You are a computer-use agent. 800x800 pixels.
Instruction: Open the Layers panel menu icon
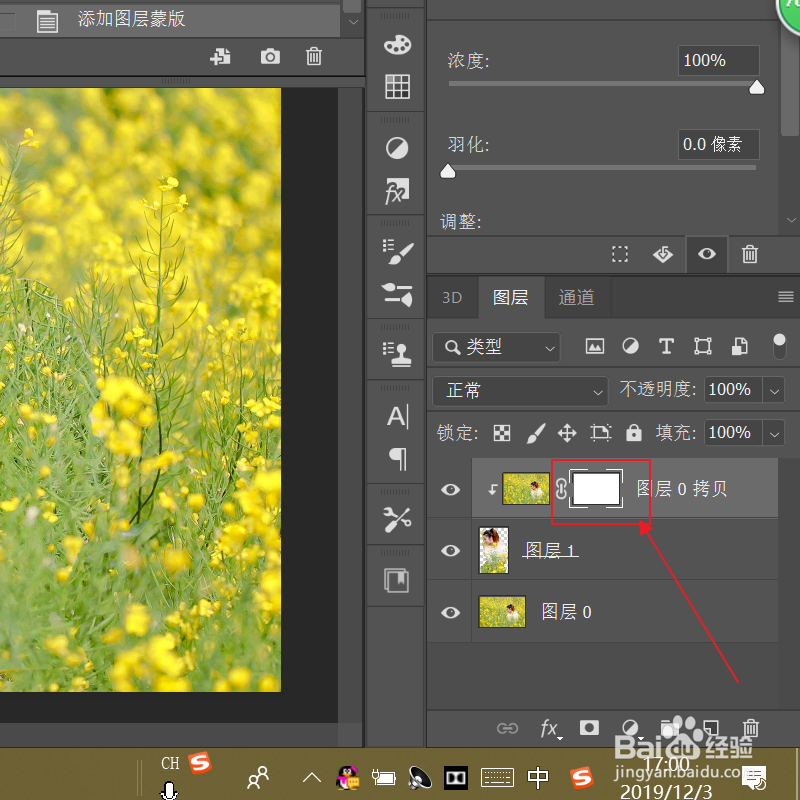[786, 296]
